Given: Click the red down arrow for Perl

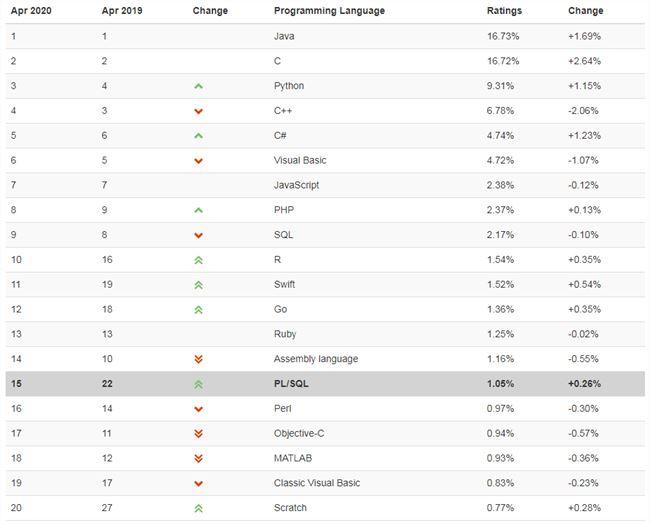Looking at the screenshot, I should coord(198,409).
